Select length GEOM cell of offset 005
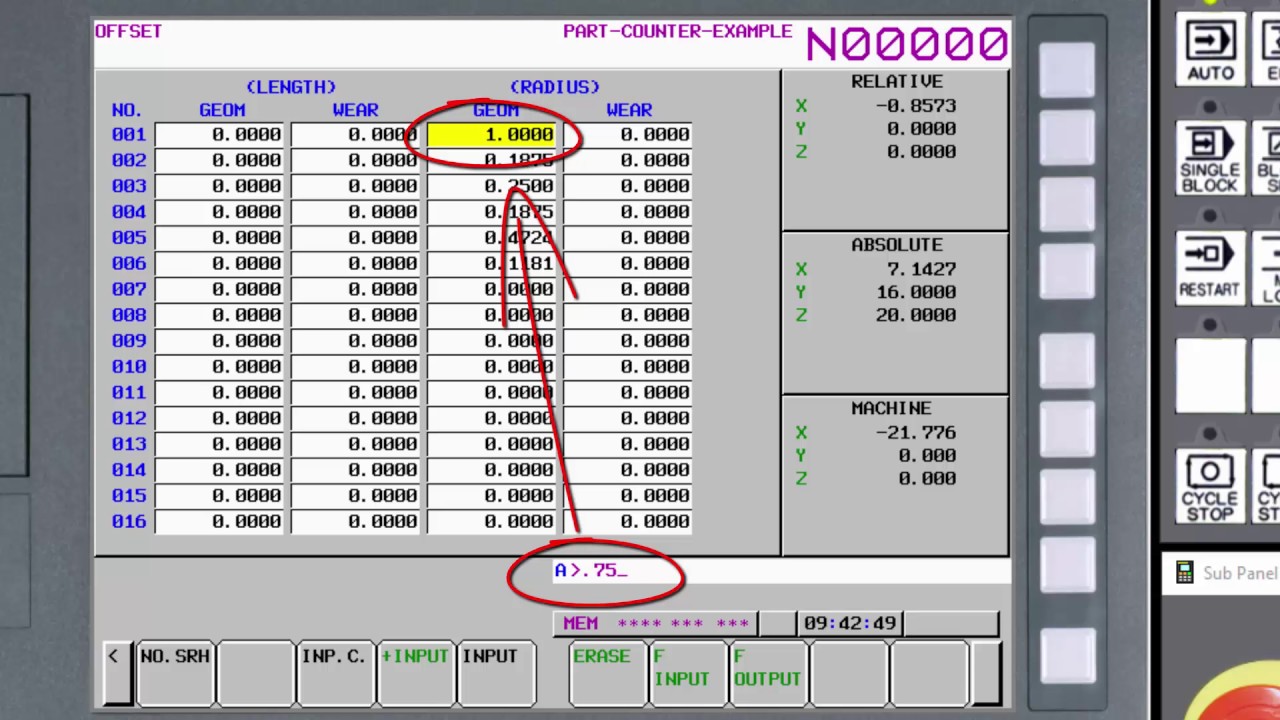Image resolution: width=1280 pixels, height=720 pixels. pyautogui.click(x=219, y=238)
